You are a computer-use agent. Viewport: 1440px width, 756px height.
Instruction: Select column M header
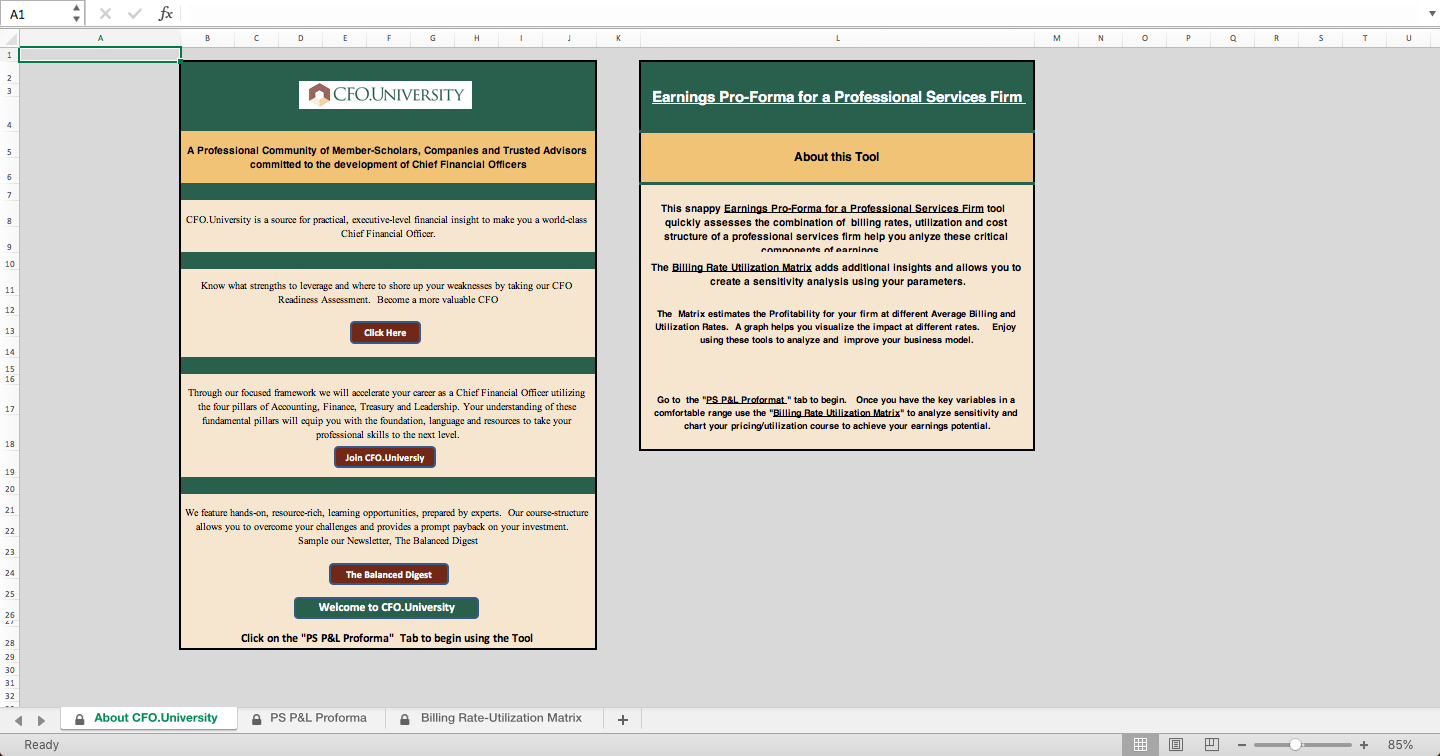1056,38
